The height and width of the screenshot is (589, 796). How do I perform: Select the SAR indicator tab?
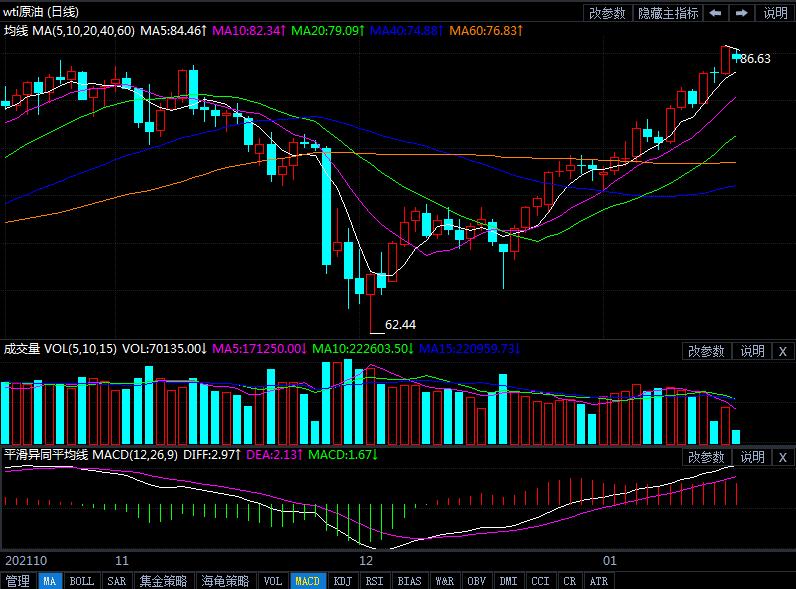click(116, 581)
